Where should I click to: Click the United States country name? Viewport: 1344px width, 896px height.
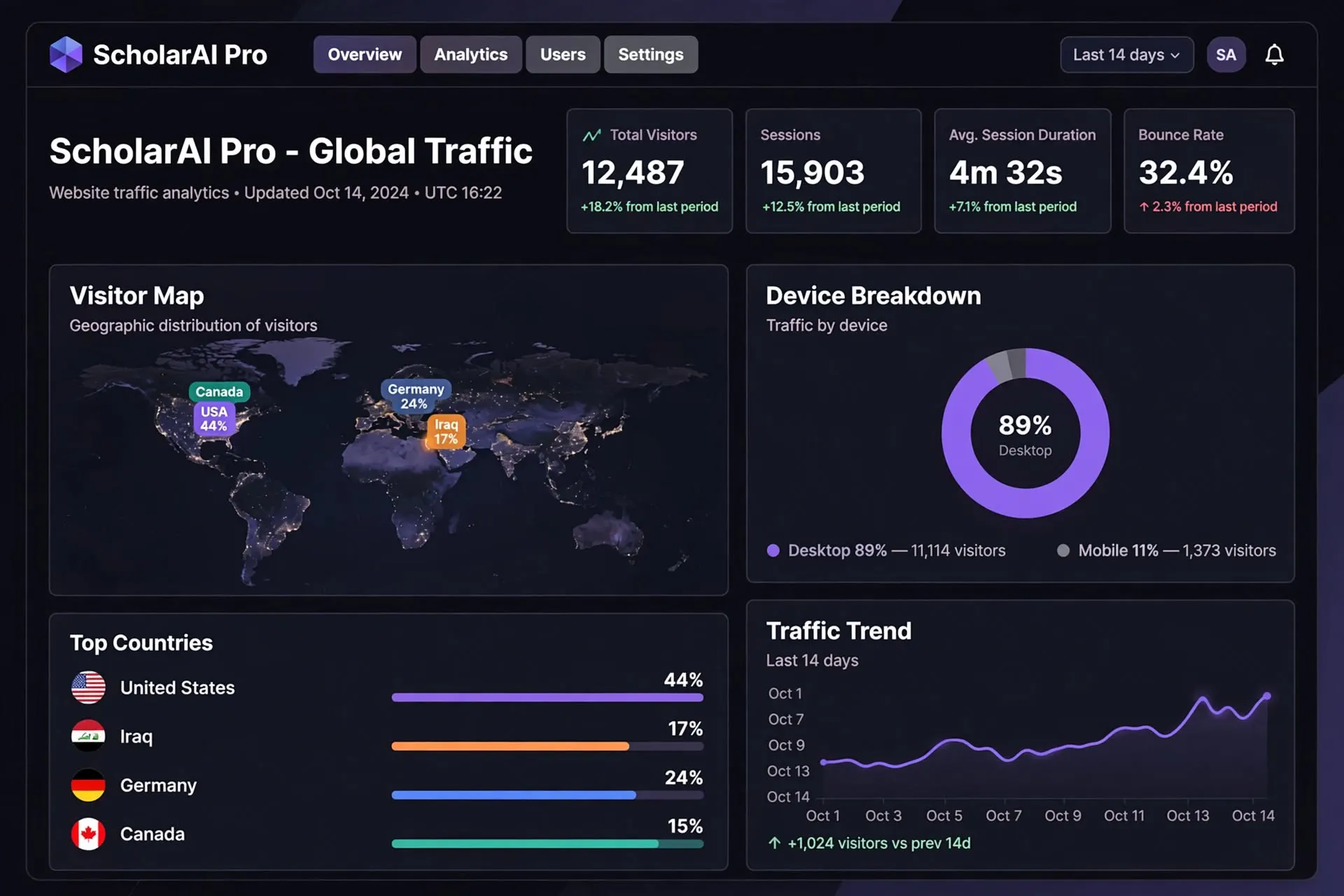point(177,687)
